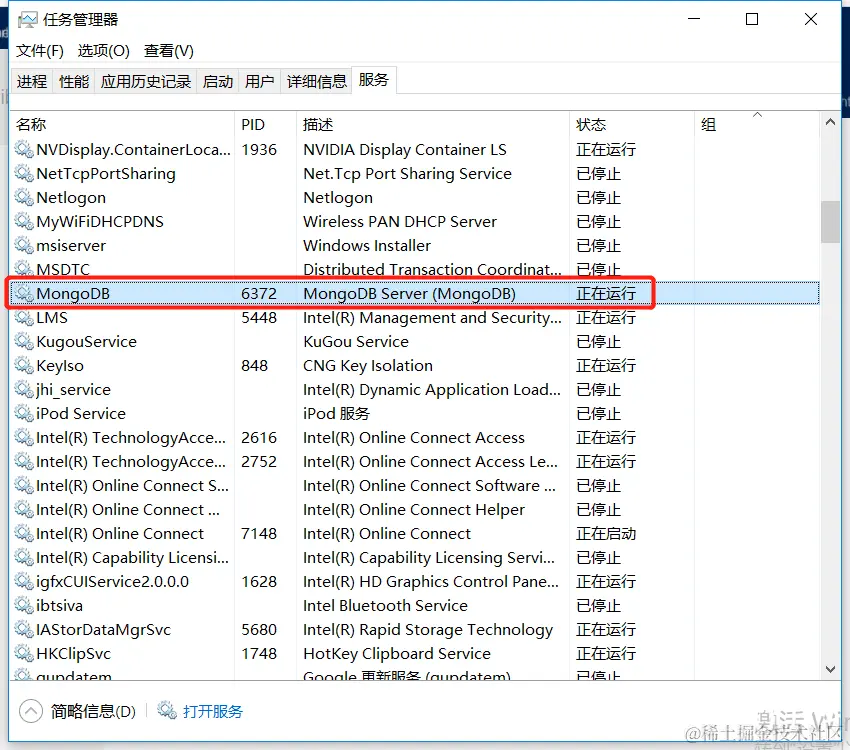This screenshot has height=750, width=850.
Task: Switch to the 性能 tab
Action: coord(74,81)
